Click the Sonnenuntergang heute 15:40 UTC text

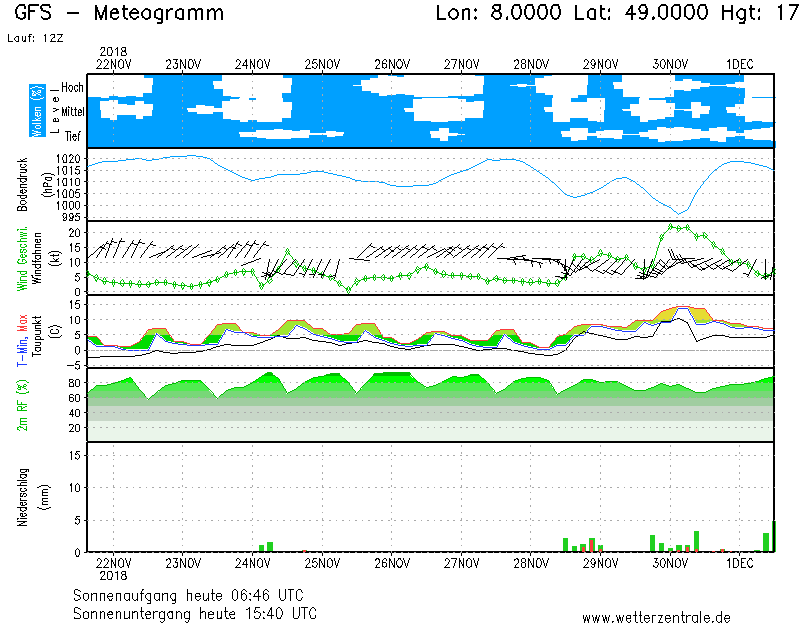tap(195, 613)
